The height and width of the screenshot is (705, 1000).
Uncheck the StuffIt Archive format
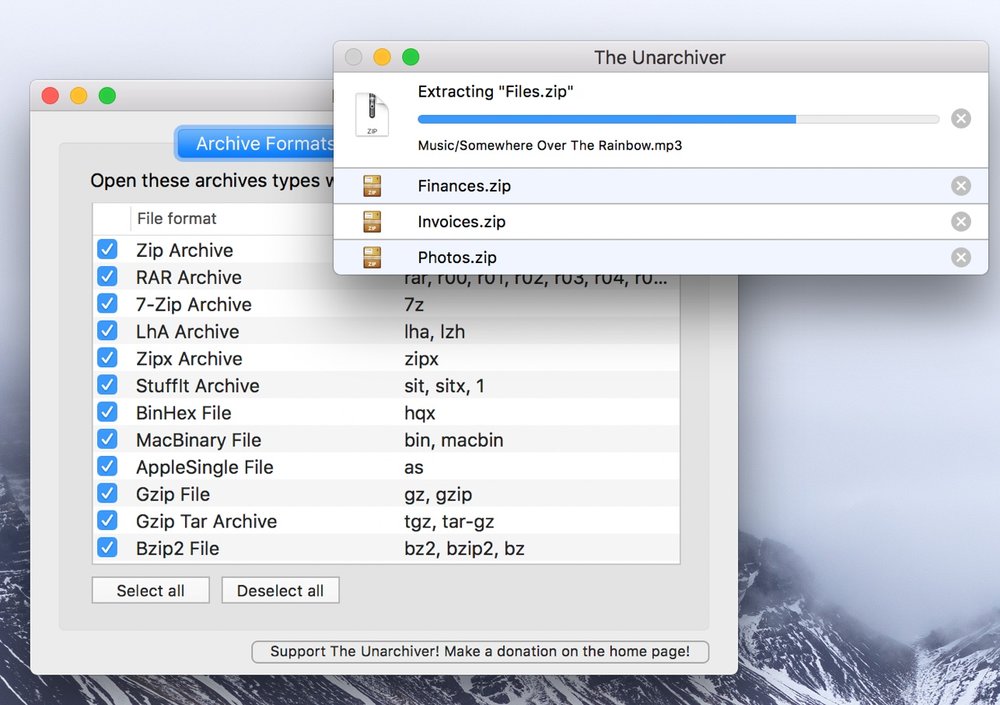click(x=107, y=385)
